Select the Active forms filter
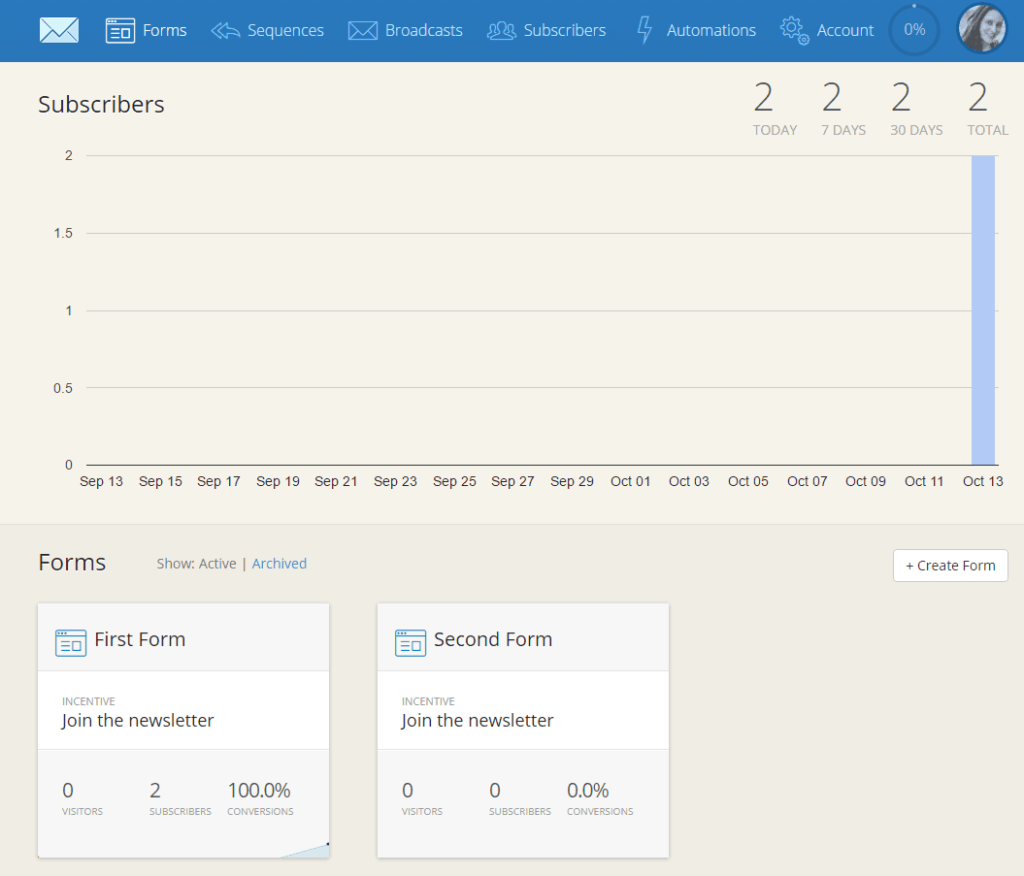Image resolution: width=1024 pixels, height=876 pixels. click(217, 563)
